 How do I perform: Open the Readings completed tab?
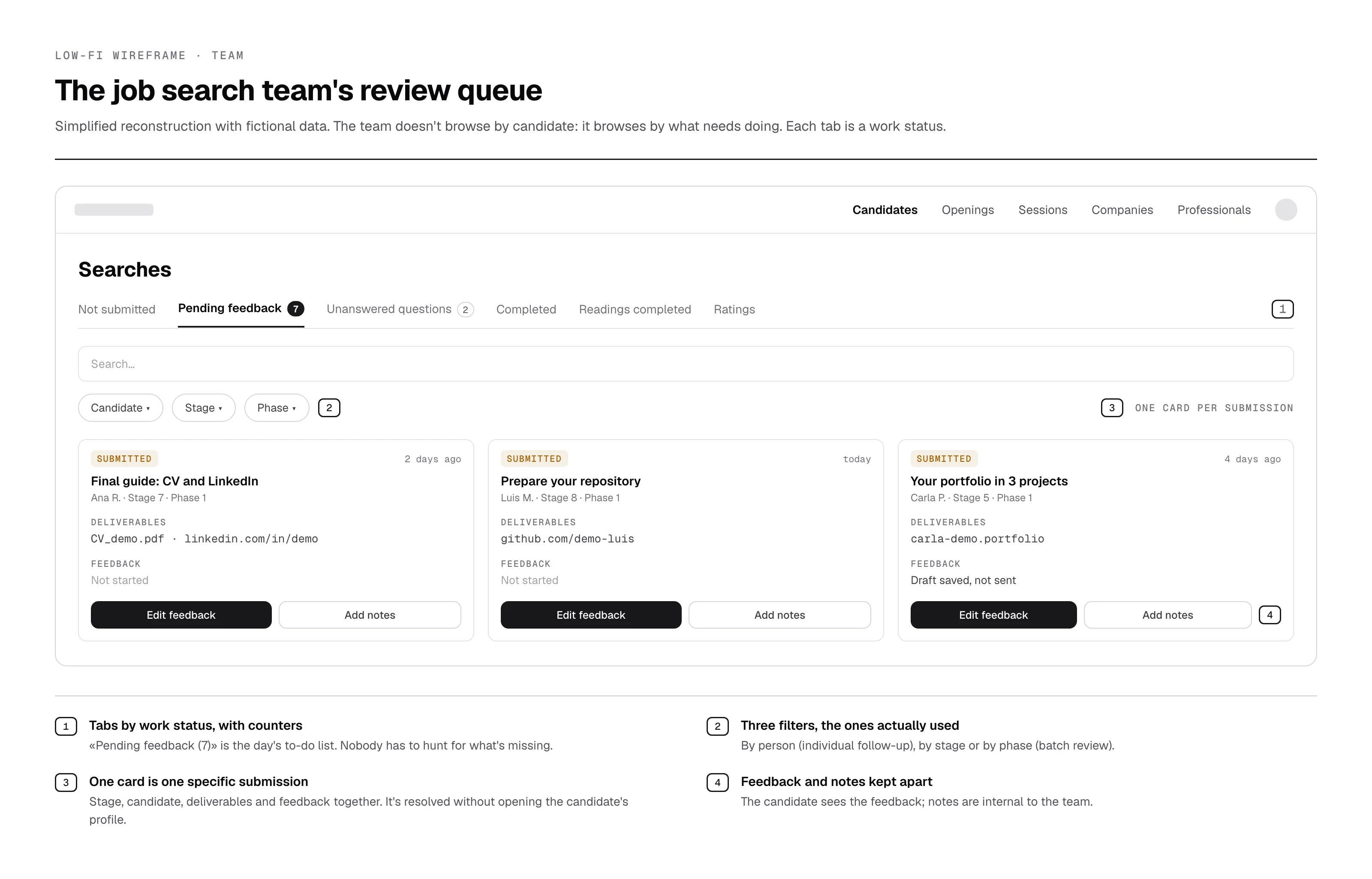point(635,309)
